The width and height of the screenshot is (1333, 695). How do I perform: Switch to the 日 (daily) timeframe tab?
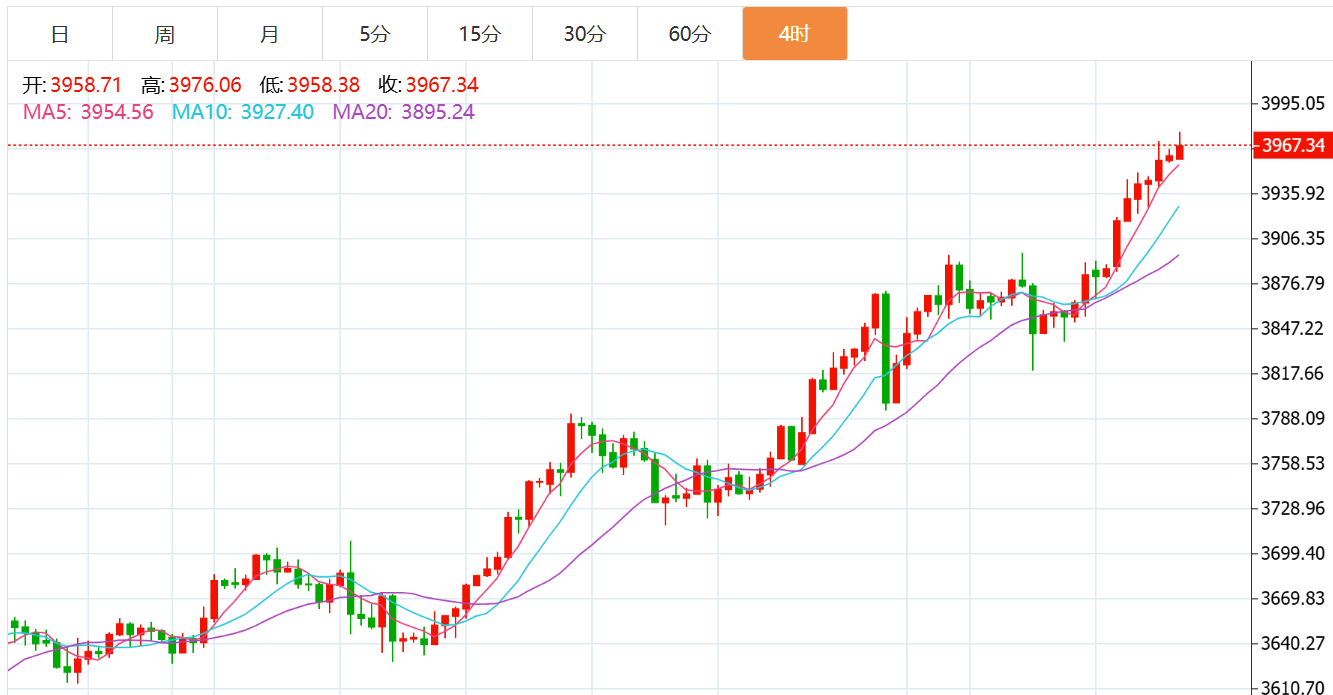(x=60, y=34)
